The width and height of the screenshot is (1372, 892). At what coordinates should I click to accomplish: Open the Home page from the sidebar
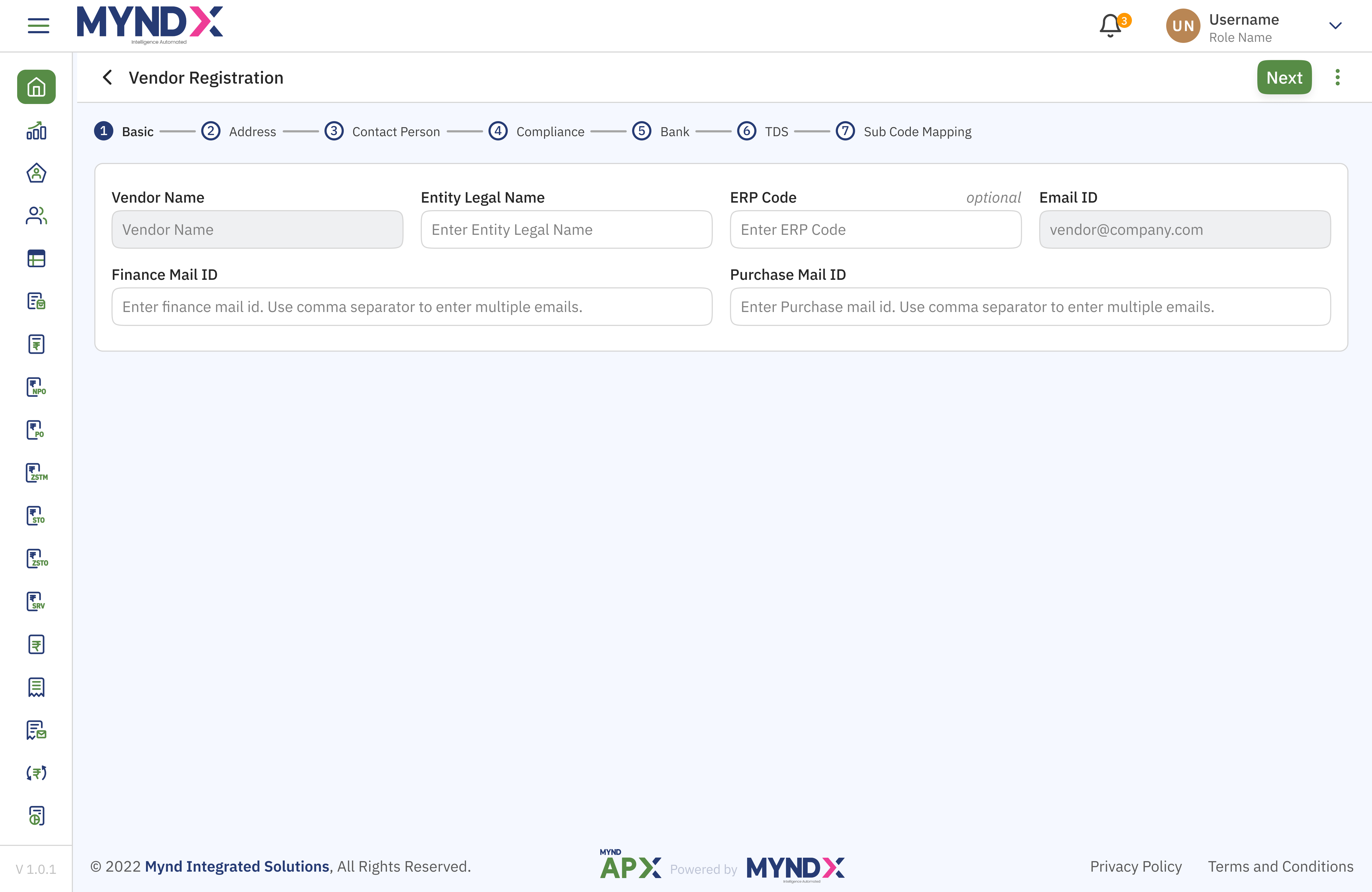pos(36,87)
